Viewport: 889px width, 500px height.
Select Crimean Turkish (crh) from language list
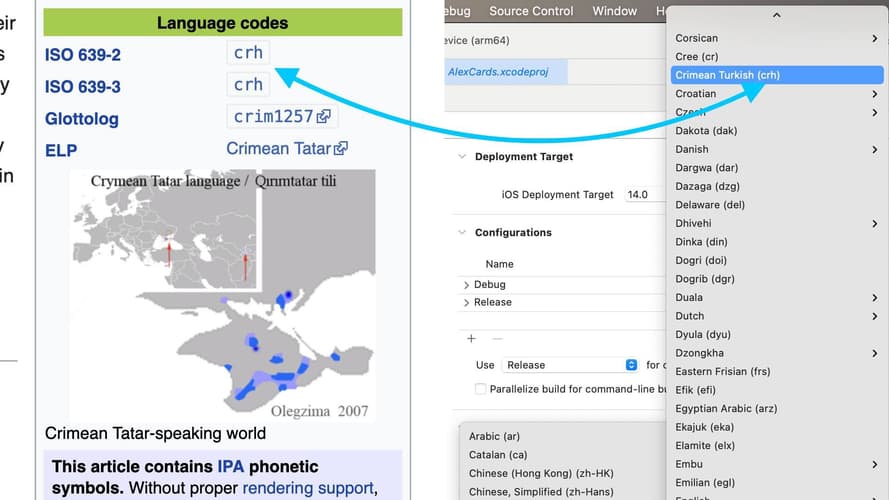tap(727, 75)
